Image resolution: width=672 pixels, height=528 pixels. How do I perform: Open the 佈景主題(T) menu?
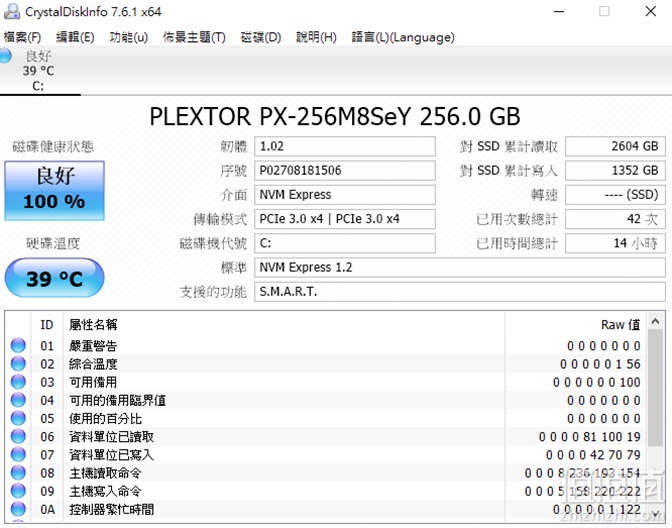(x=194, y=37)
